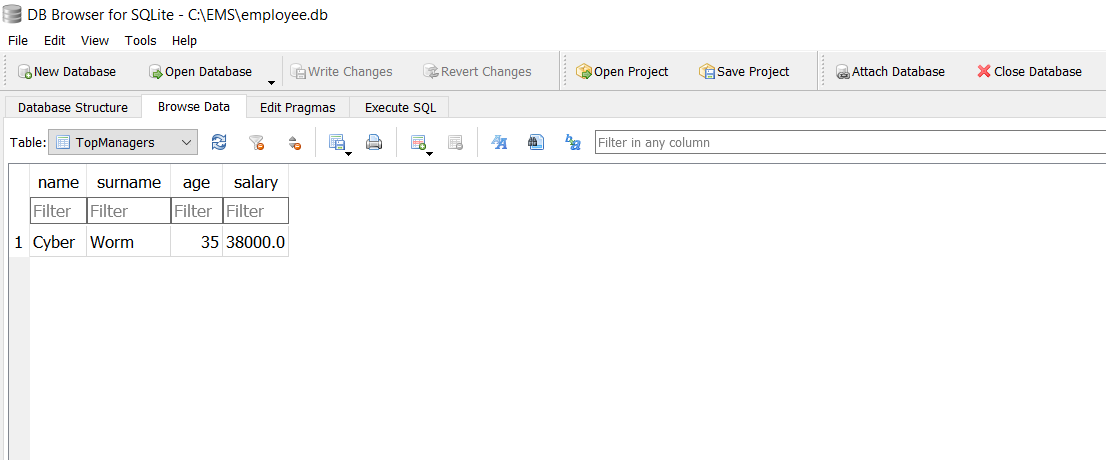This screenshot has width=1106, height=460.
Task: Expand the Open Database dropdown arrow
Action: click(x=271, y=80)
